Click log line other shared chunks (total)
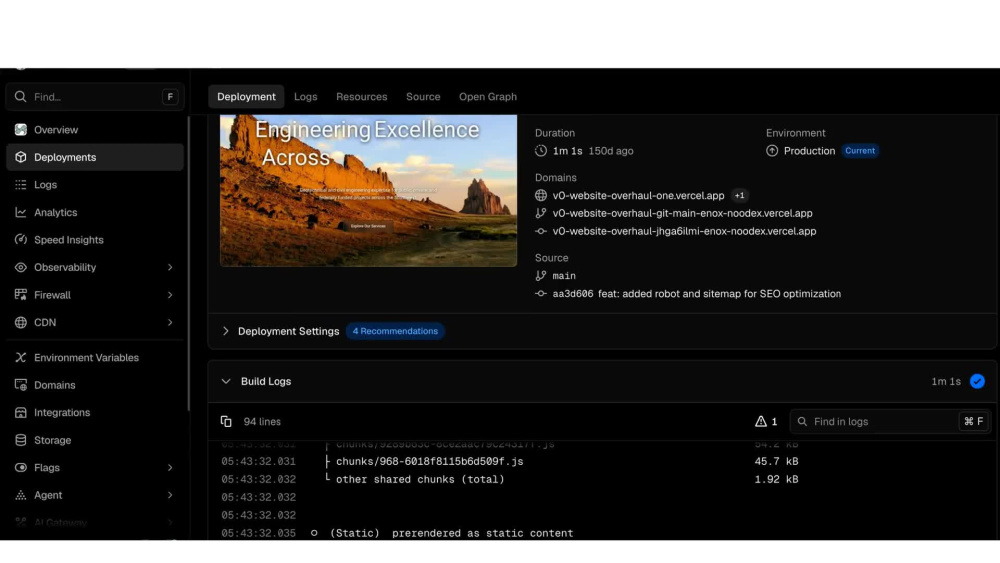The height and width of the screenshot is (563, 1000). click(420, 479)
